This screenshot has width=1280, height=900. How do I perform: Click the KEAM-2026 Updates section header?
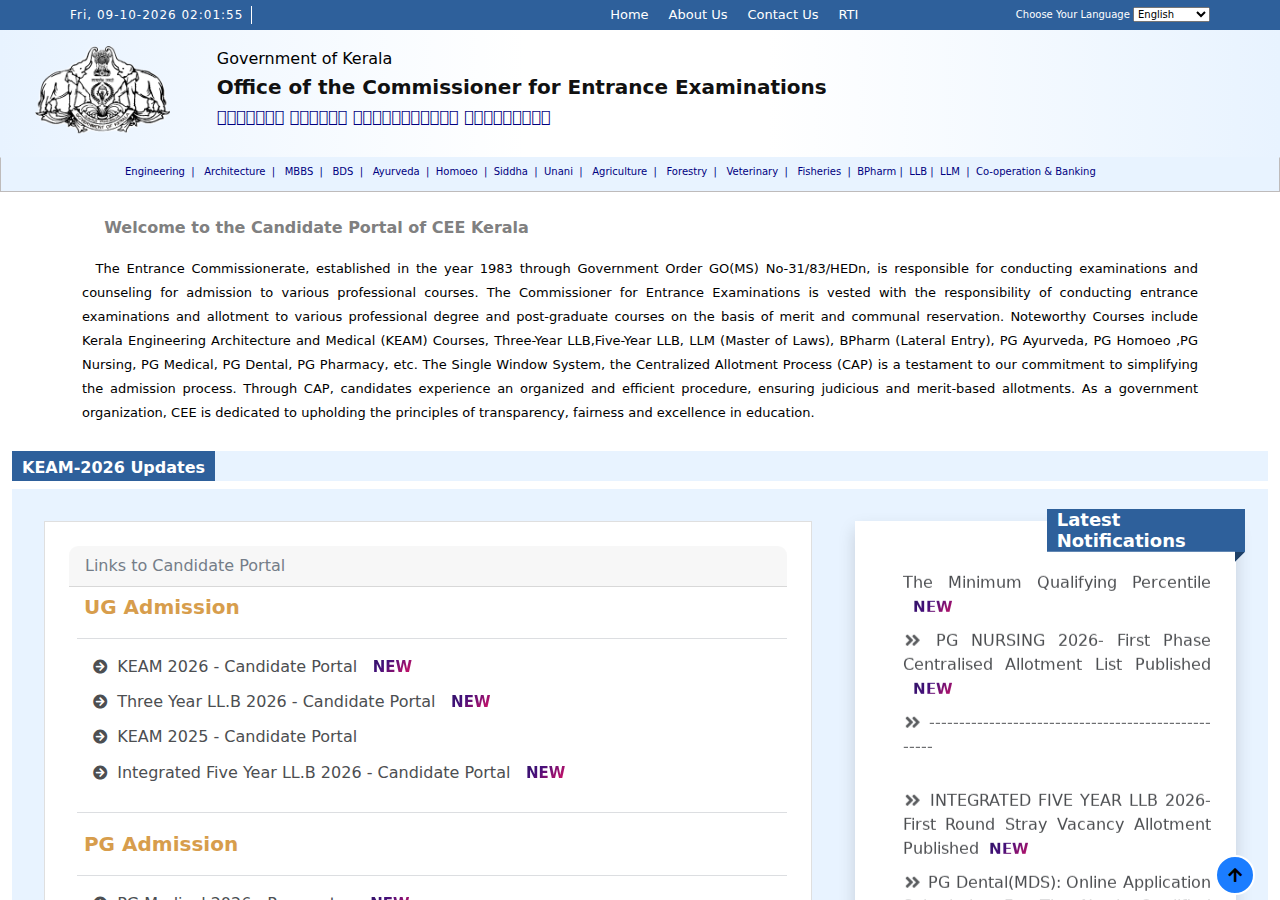113,467
